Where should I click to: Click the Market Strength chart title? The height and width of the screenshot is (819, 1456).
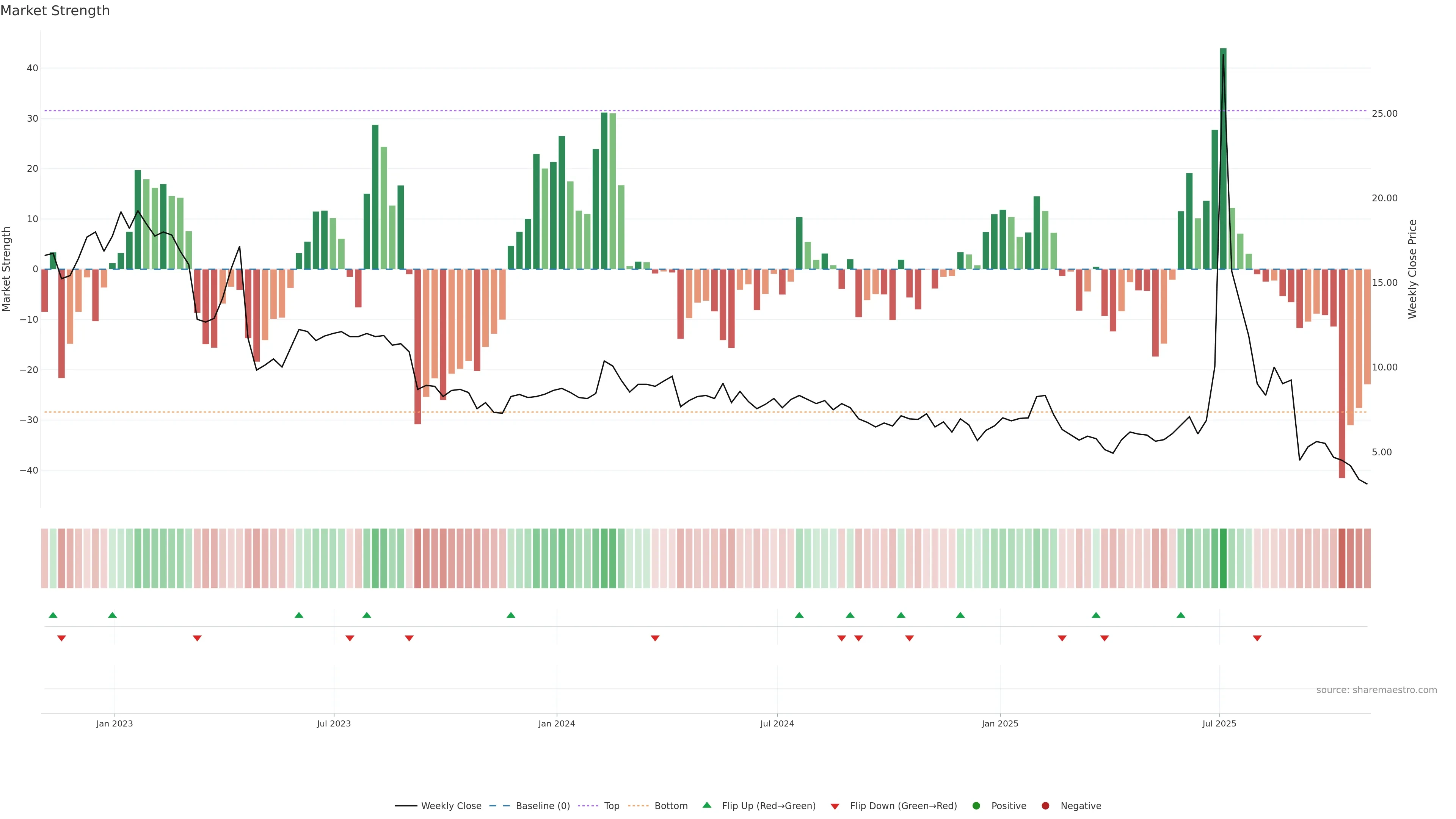(55, 11)
